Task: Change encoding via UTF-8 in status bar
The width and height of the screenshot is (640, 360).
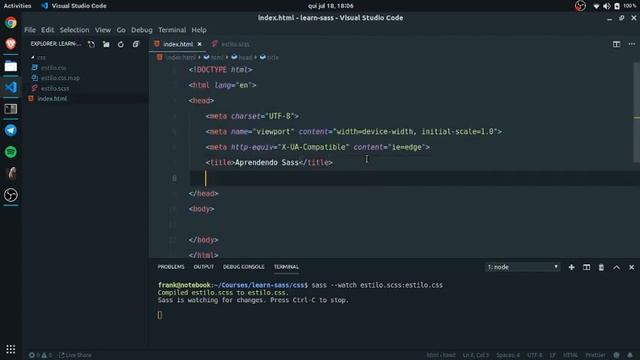Action: (535, 355)
